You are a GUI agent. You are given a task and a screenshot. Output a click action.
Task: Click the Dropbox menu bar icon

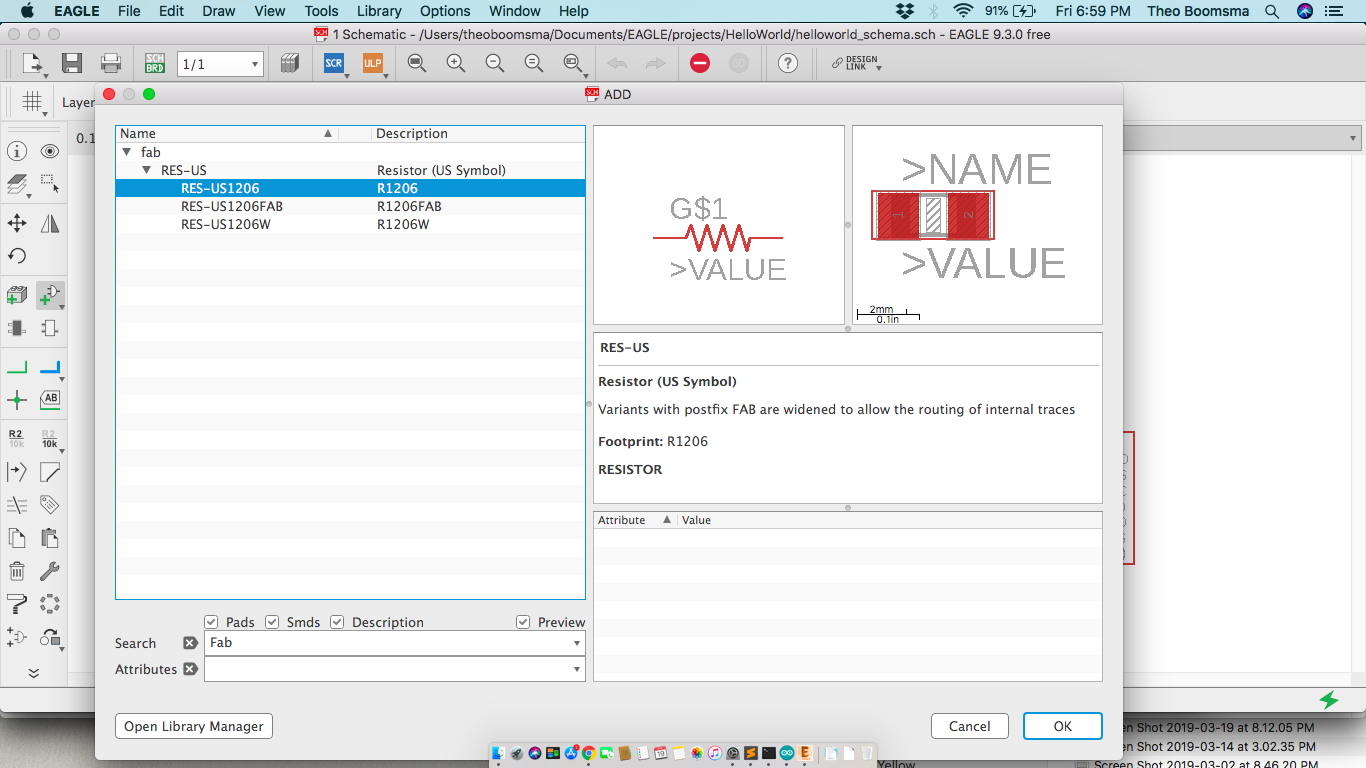pyautogui.click(x=905, y=11)
